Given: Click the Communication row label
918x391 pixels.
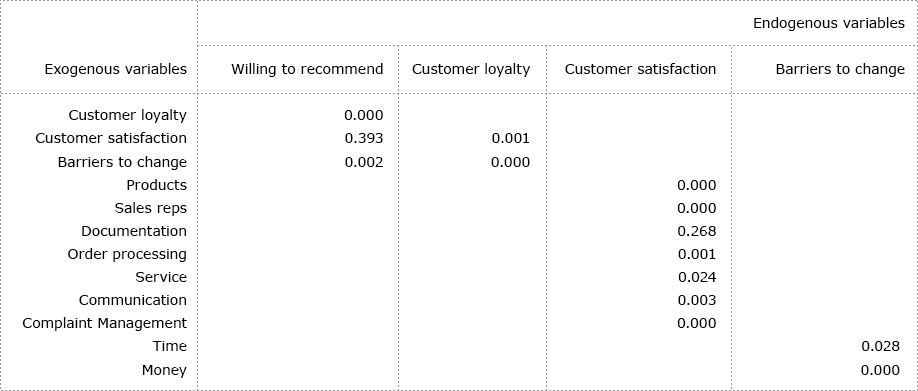Looking at the screenshot, I should coord(132,300).
